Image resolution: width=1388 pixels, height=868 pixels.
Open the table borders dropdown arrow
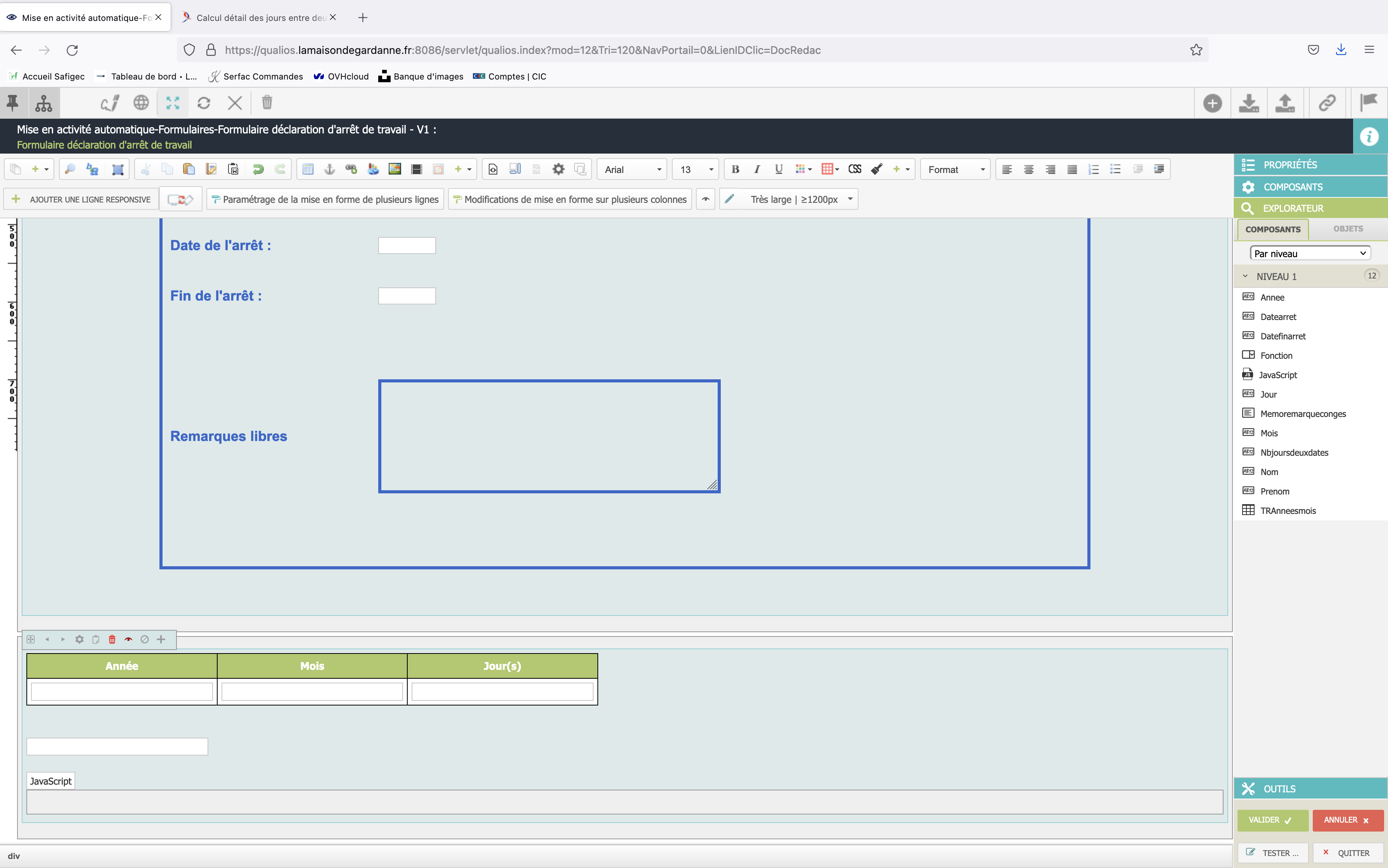[837, 169]
